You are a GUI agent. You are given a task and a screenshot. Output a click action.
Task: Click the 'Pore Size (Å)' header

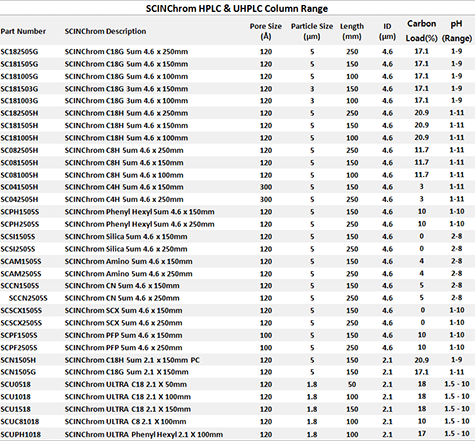coord(266,31)
